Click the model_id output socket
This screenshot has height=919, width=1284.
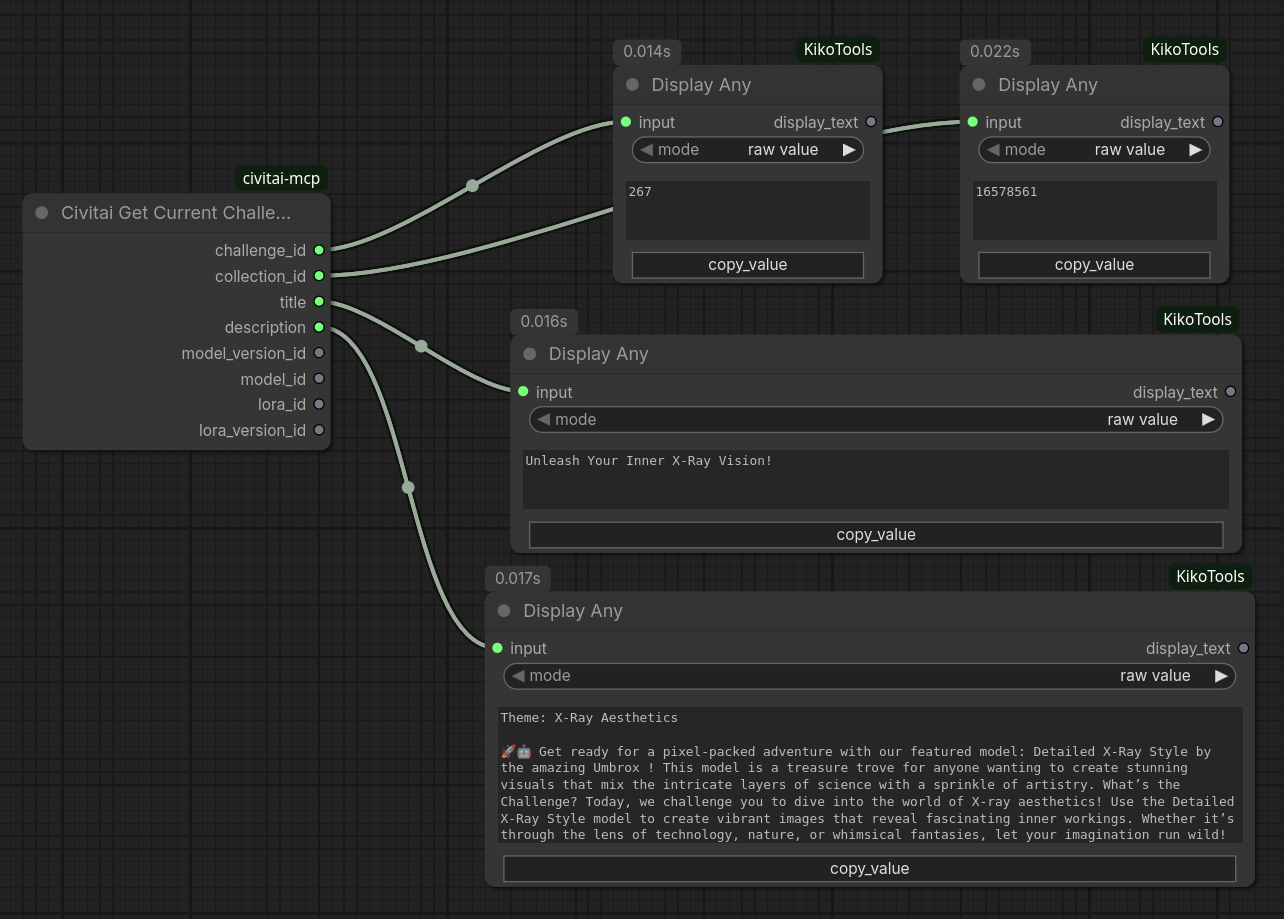(319, 378)
